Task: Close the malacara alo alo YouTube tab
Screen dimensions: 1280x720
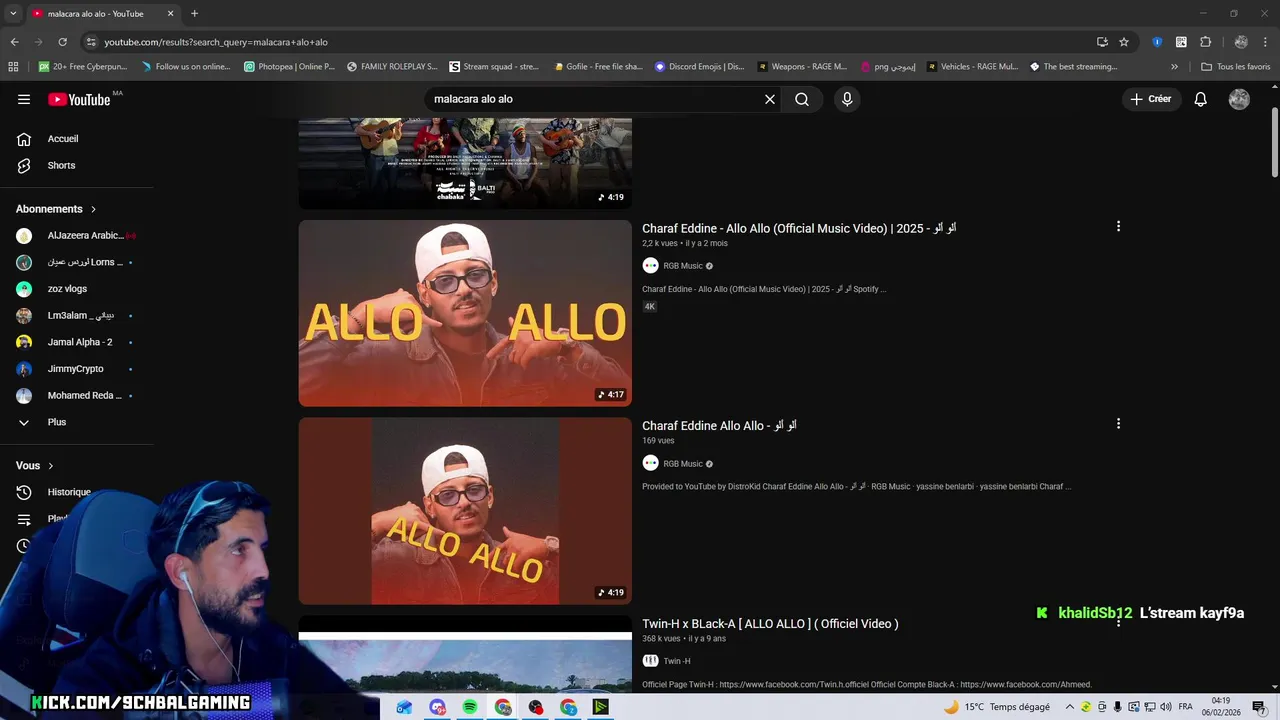Action: [170, 14]
